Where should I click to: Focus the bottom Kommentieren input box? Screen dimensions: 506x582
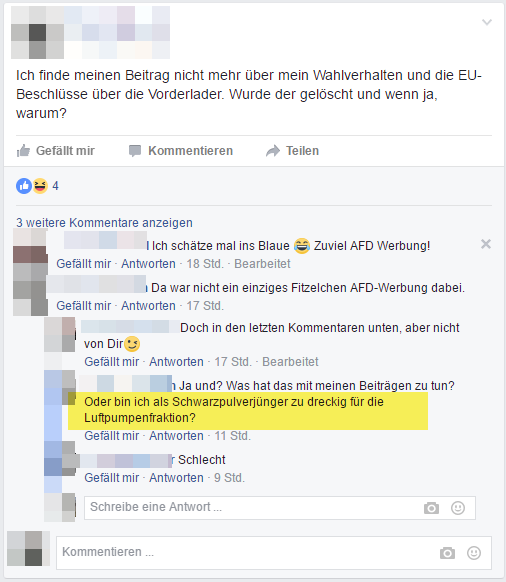point(274,553)
